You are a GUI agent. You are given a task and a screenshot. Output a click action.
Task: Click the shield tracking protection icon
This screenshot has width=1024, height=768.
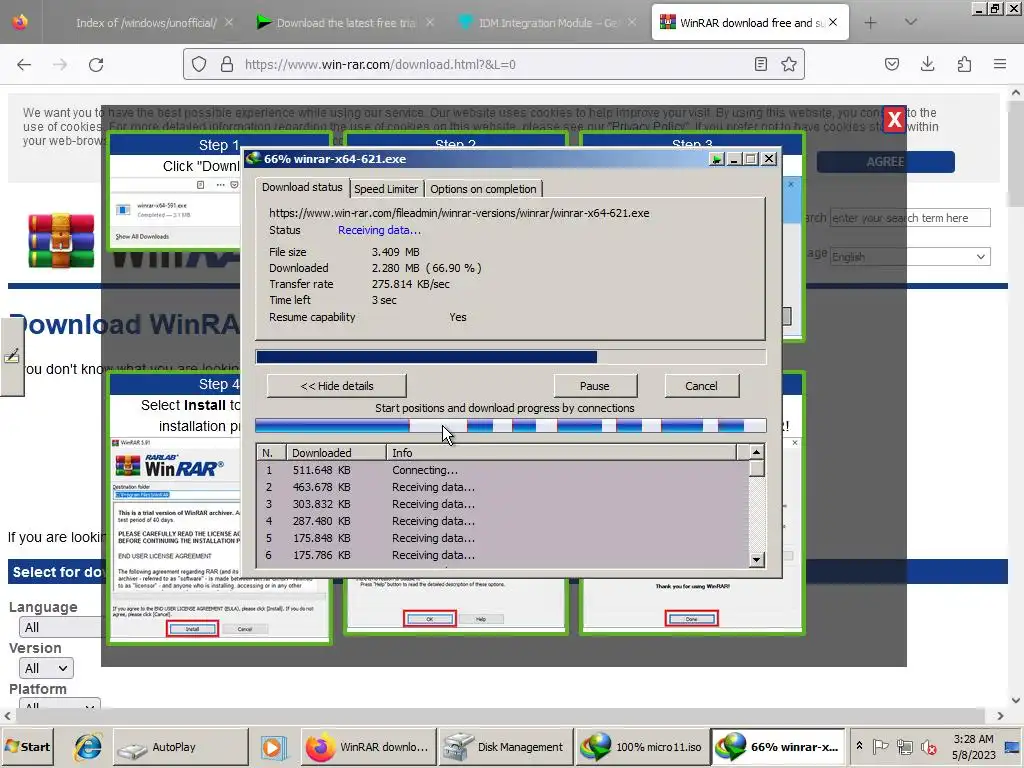[199, 64]
